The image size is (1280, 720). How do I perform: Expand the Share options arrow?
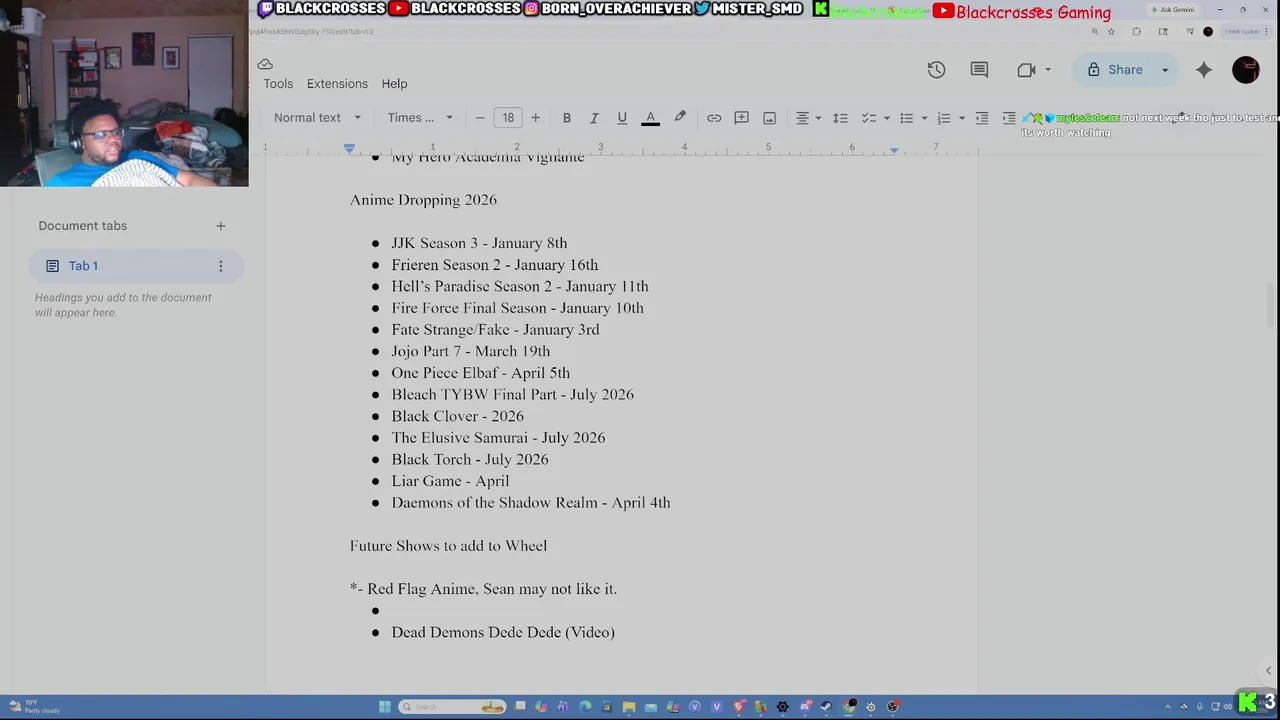click(1165, 70)
